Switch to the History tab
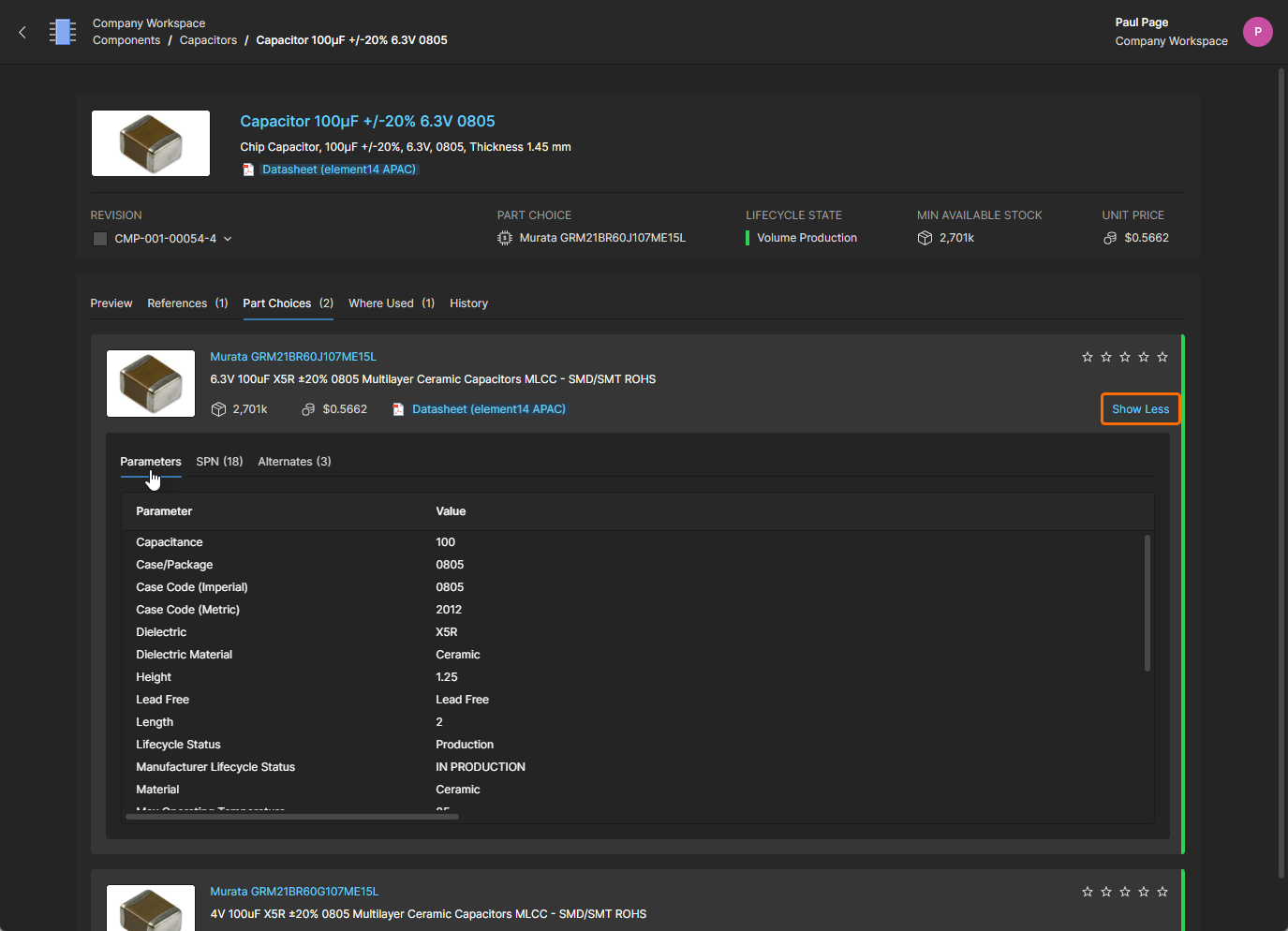1288x931 pixels. [x=468, y=303]
